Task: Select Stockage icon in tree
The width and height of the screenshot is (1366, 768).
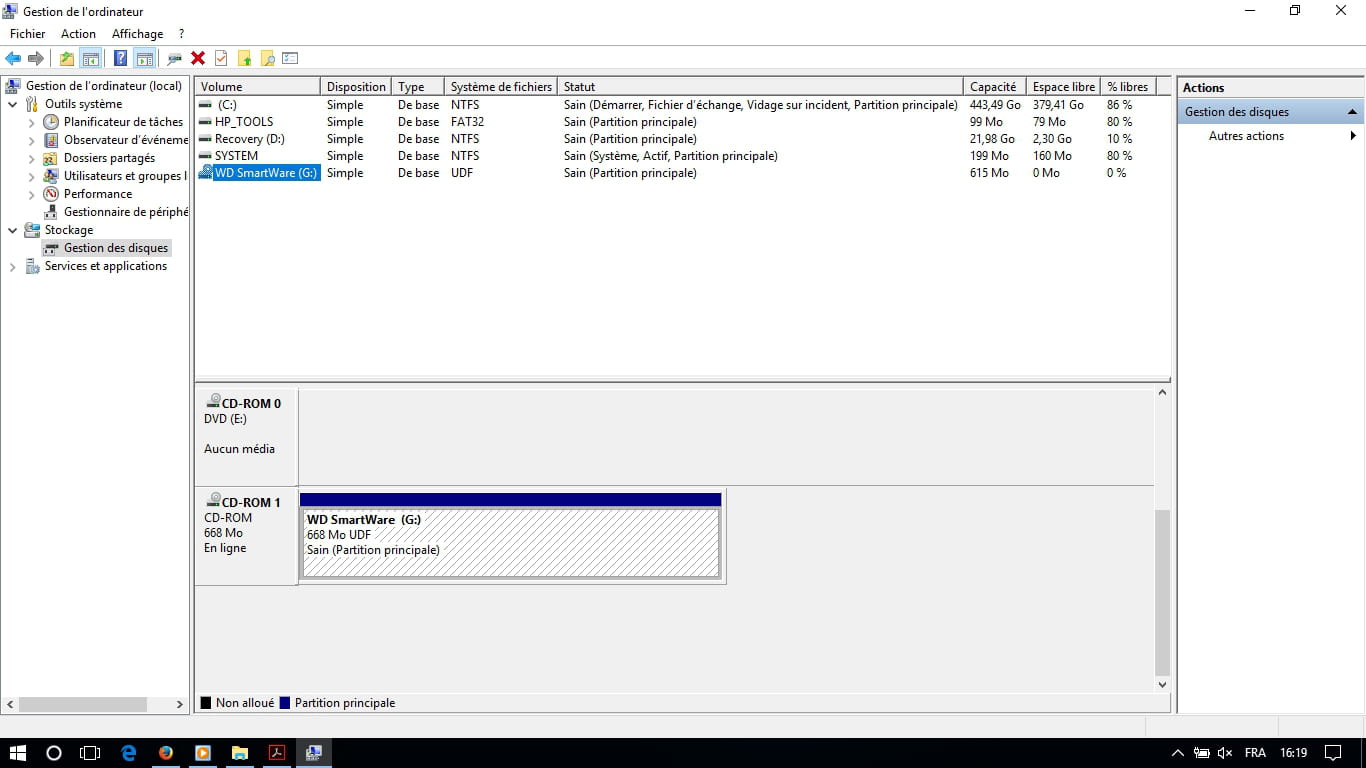Action: [32, 230]
